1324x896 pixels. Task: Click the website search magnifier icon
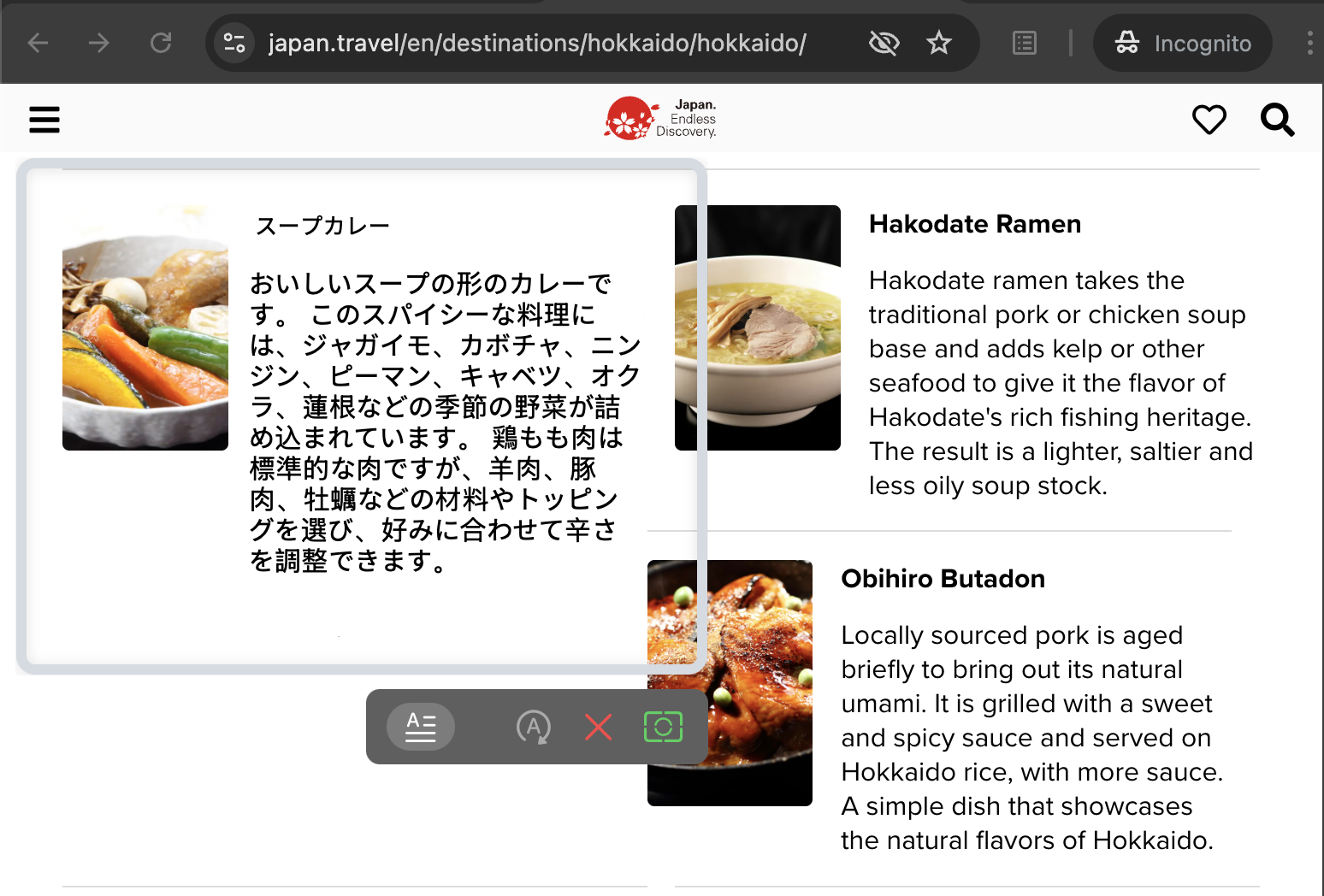[x=1277, y=120]
